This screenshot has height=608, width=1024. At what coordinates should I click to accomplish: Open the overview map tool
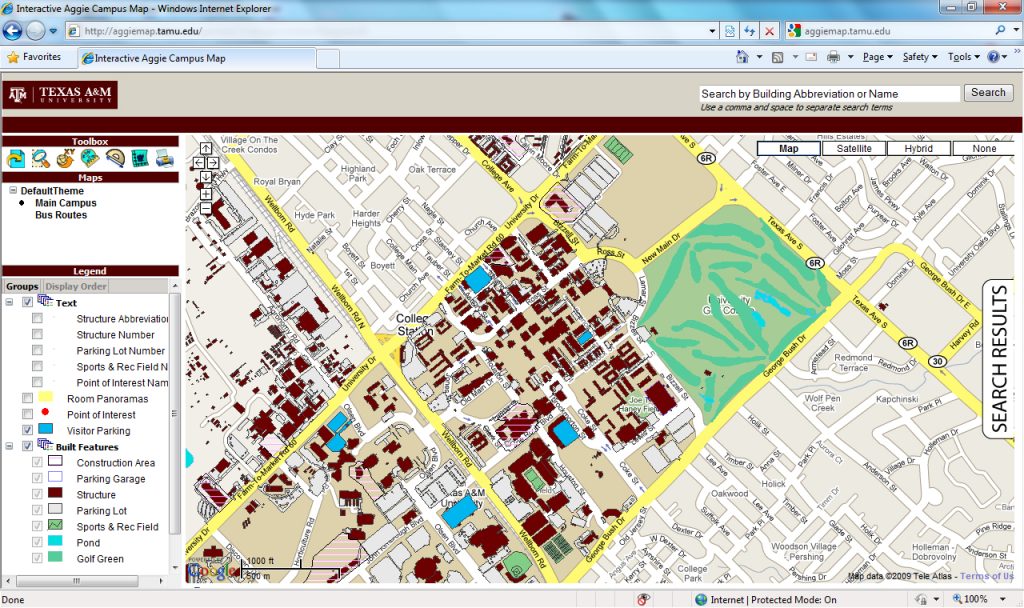140,158
